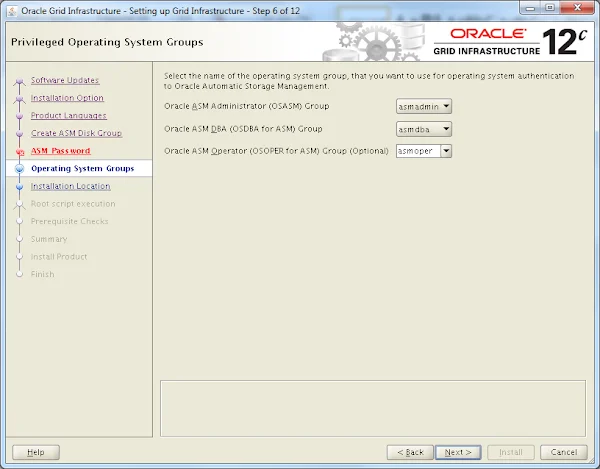Select the Operating System Groups step

[x=83, y=168]
